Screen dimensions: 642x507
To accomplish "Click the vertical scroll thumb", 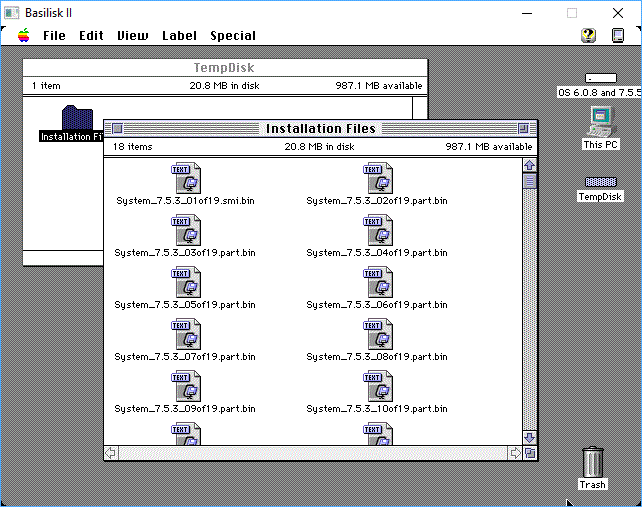I will [530, 181].
